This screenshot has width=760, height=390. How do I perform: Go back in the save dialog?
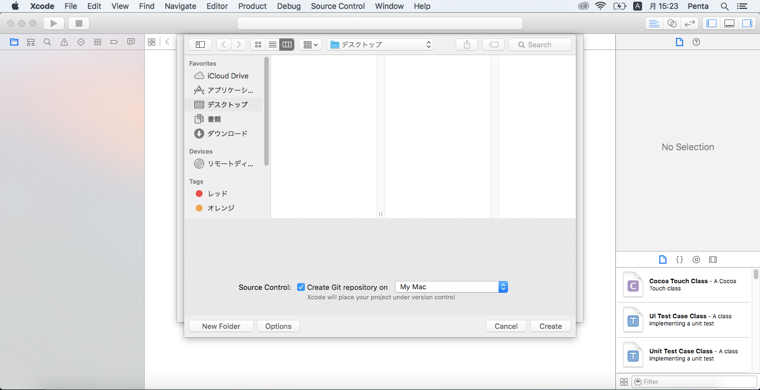[x=223, y=45]
